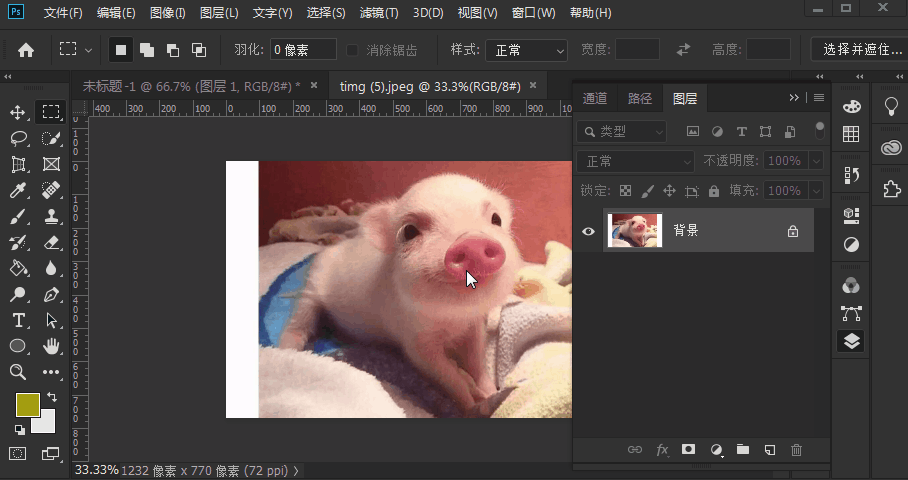Open the 图像(I) menu
Screen dimensions: 908x480
[x=168, y=13]
